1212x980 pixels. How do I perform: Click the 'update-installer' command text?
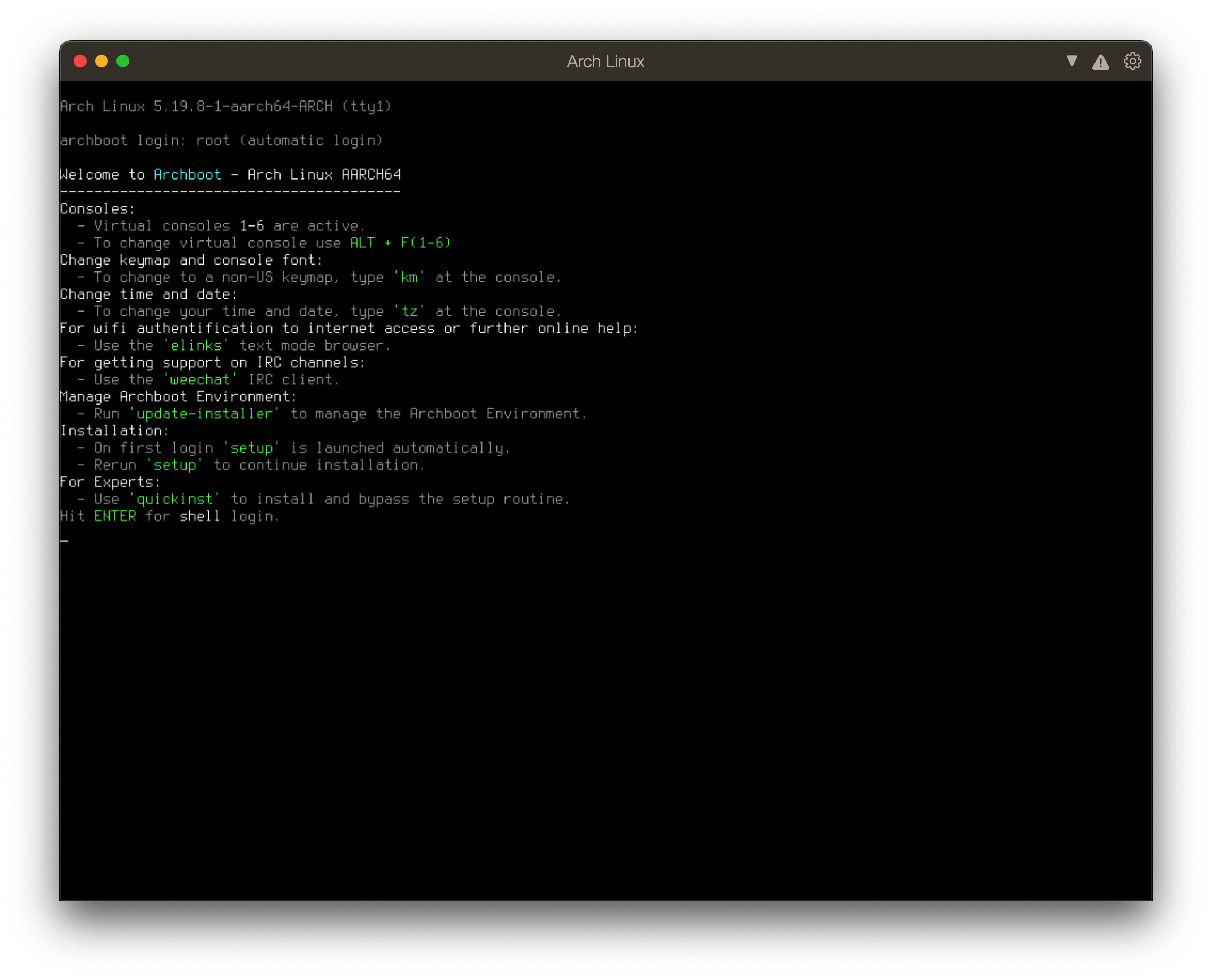[x=204, y=414]
